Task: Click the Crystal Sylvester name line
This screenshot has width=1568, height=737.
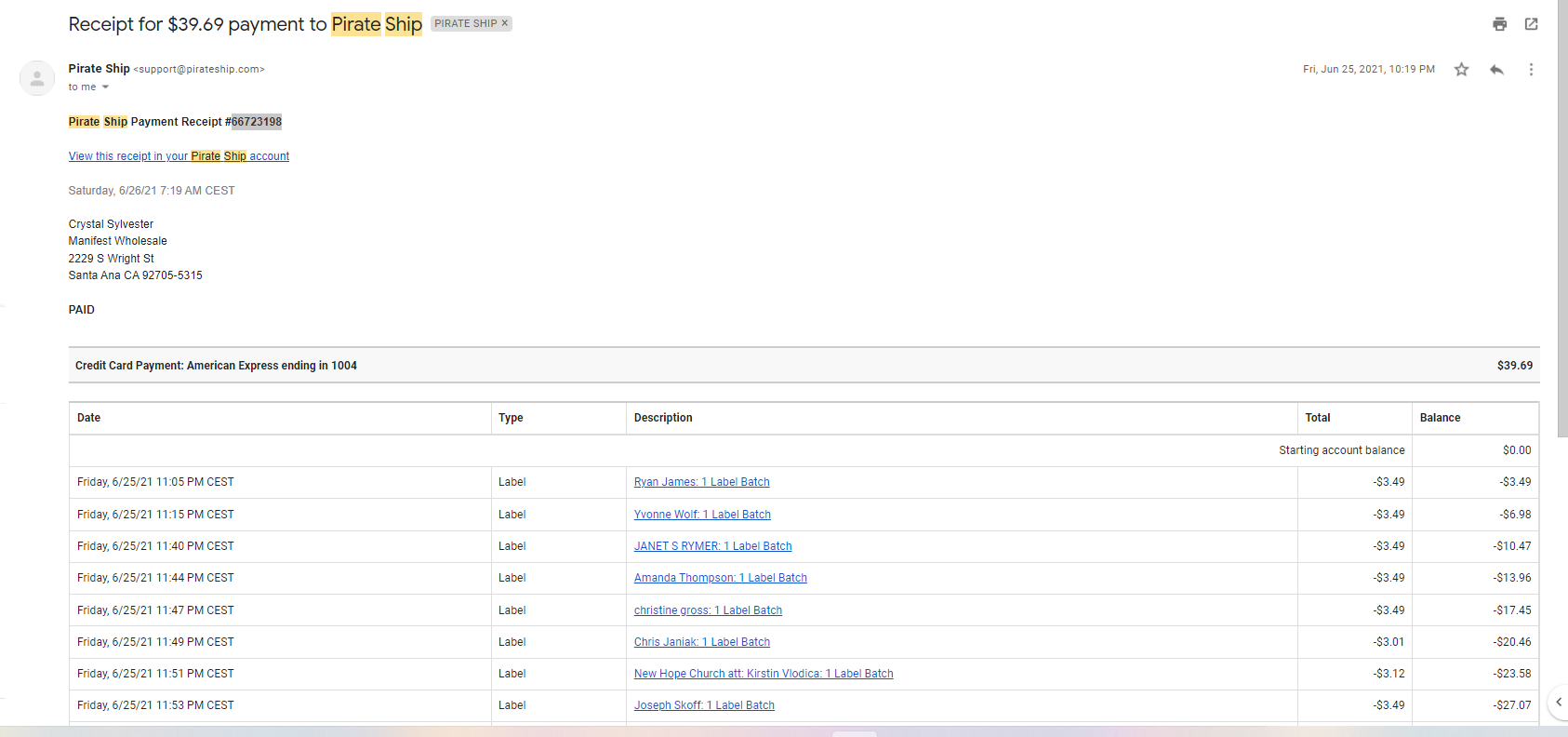Action: 111,224
